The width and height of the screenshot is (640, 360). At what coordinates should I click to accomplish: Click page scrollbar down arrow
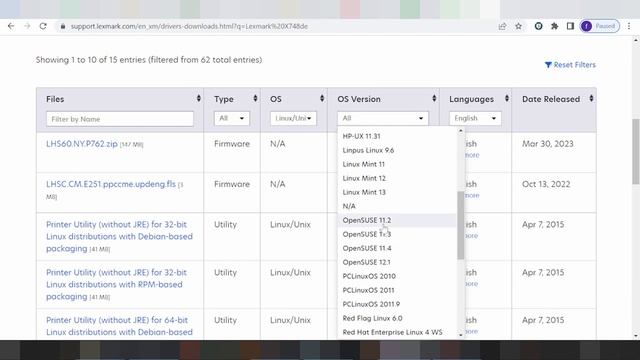636,336
